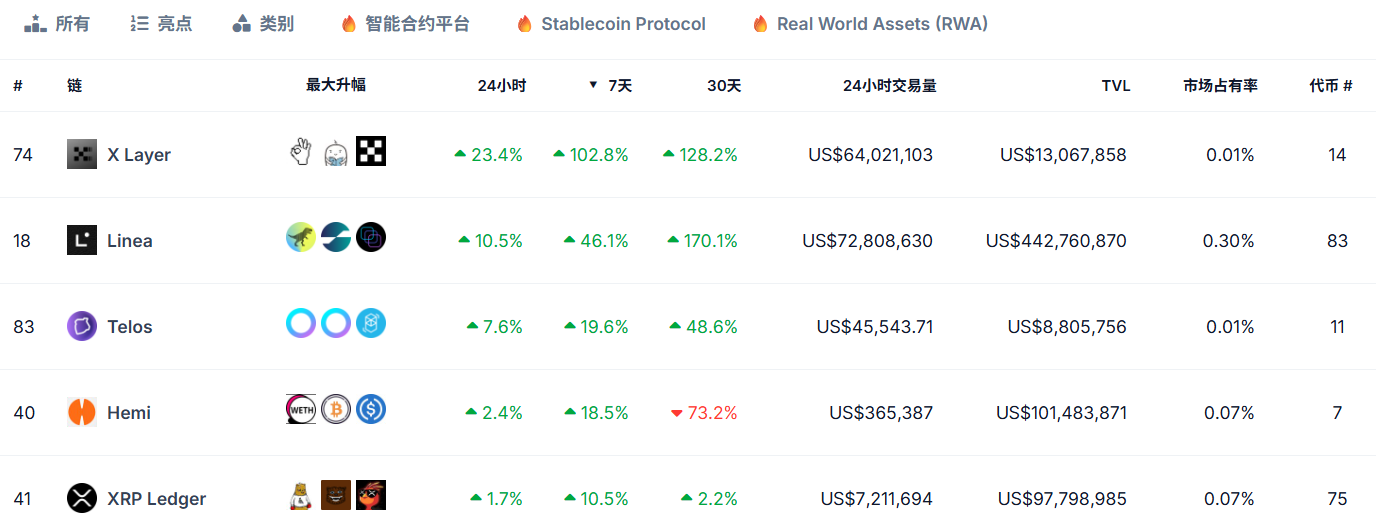This screenshot has width=1376, height=530.
Task: Sort table by TVL column header
Action: [1115, 86]
